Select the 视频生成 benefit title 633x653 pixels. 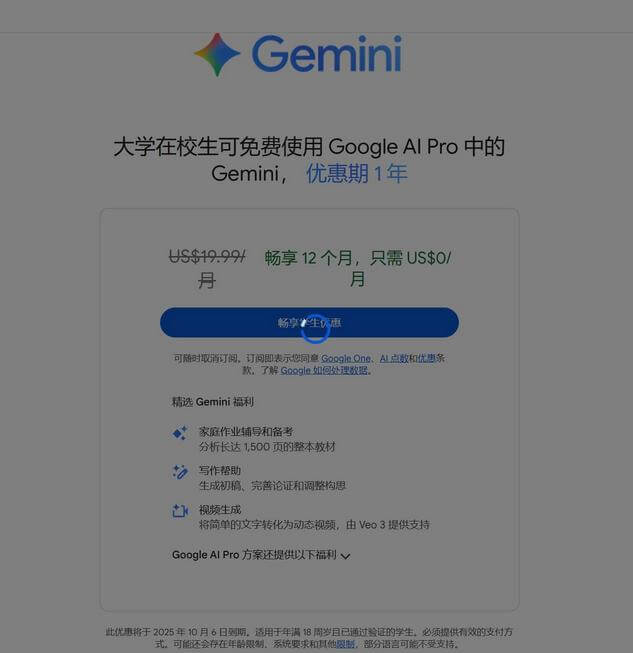point(220,510)
